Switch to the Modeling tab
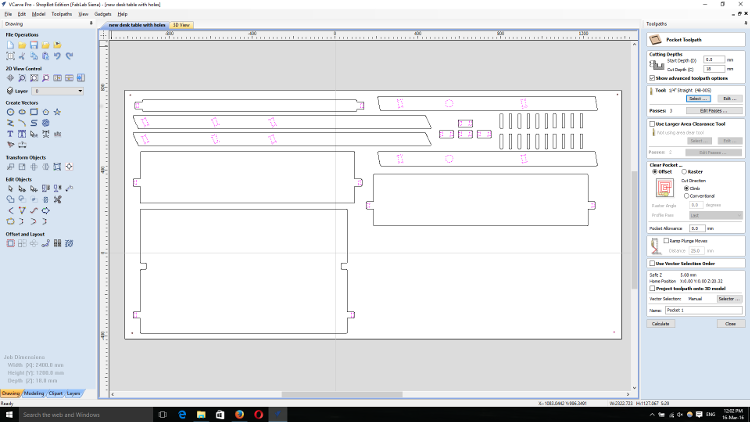The width and height of the screenshot is (750, 422). tap(34, 393)
